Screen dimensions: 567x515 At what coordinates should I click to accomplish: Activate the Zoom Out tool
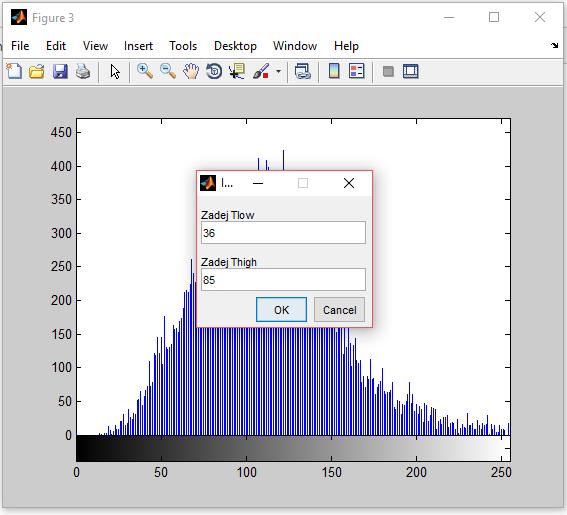tap(168, 71)
